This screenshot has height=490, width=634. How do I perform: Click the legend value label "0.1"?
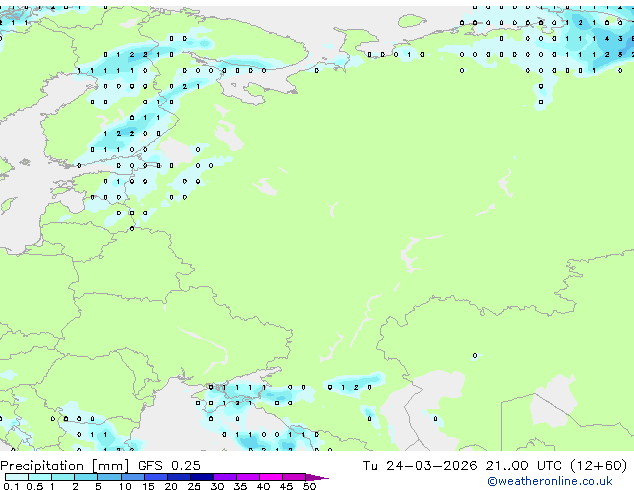[11, 486]
